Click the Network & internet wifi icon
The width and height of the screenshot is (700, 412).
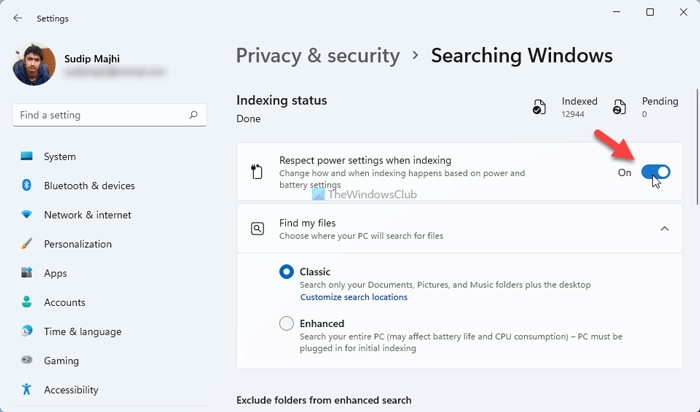(x=26, y=215)
